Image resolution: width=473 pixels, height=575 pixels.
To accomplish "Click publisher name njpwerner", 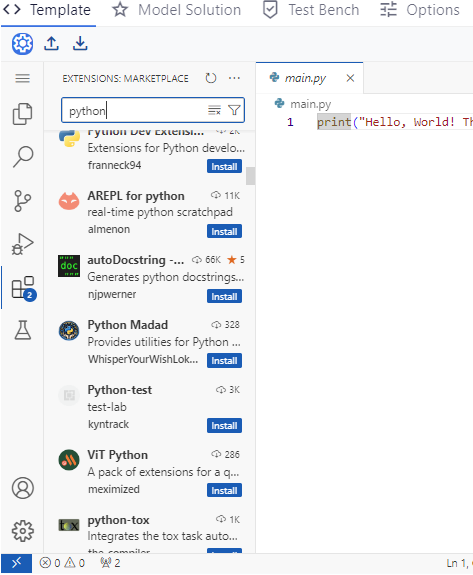I will click(112, 294).
